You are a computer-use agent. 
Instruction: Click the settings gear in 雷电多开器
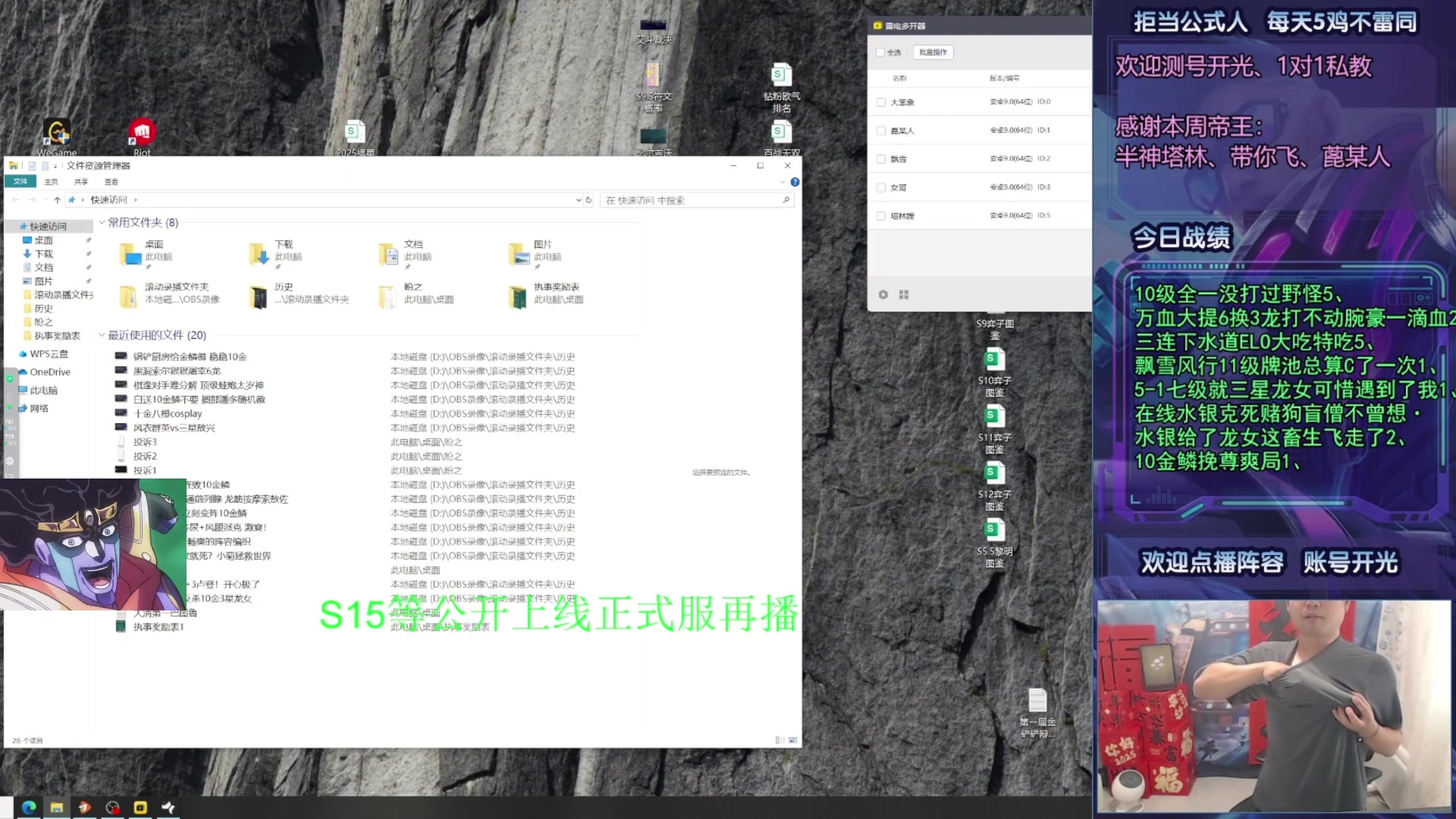tap(883, 294)
